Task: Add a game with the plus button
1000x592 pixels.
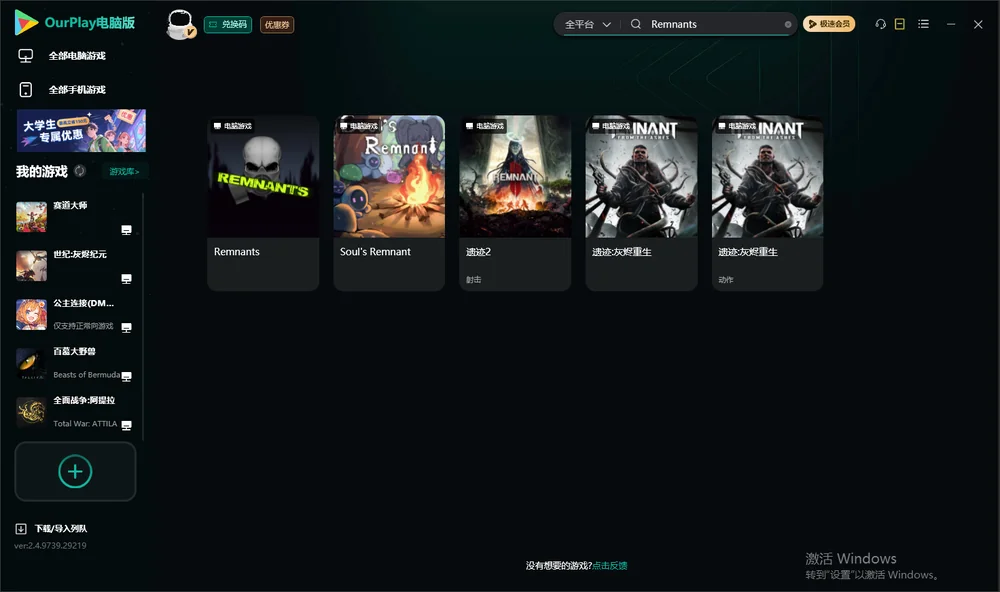Action: pos(75,471)
